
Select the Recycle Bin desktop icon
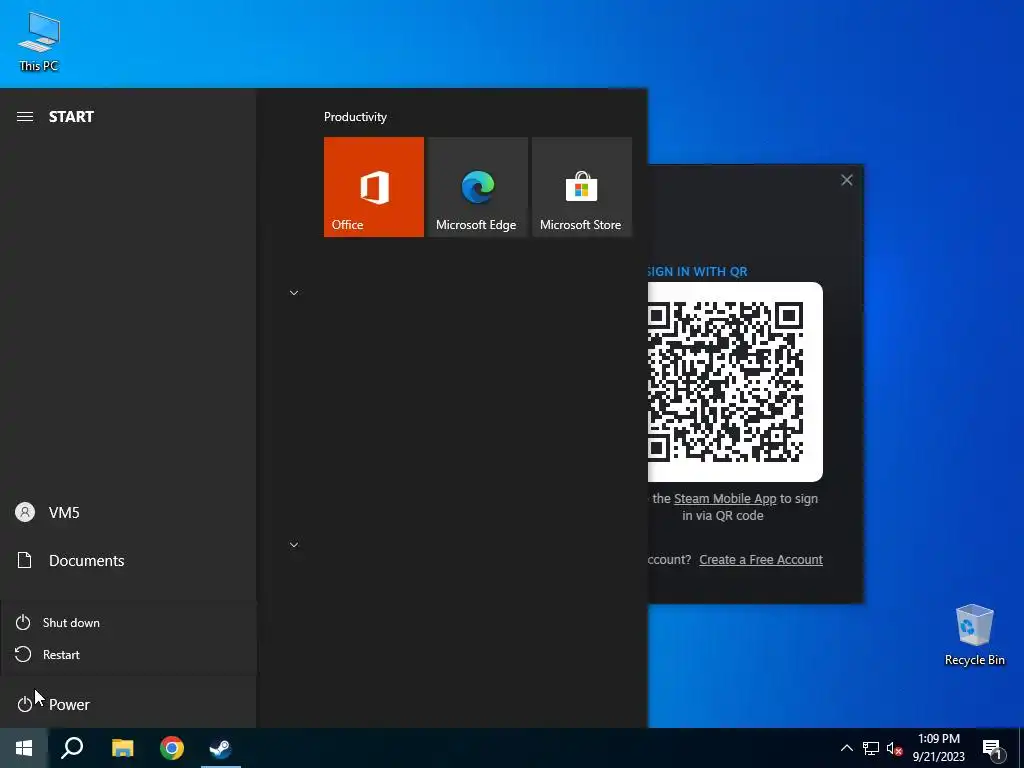(x=974, y=635)
